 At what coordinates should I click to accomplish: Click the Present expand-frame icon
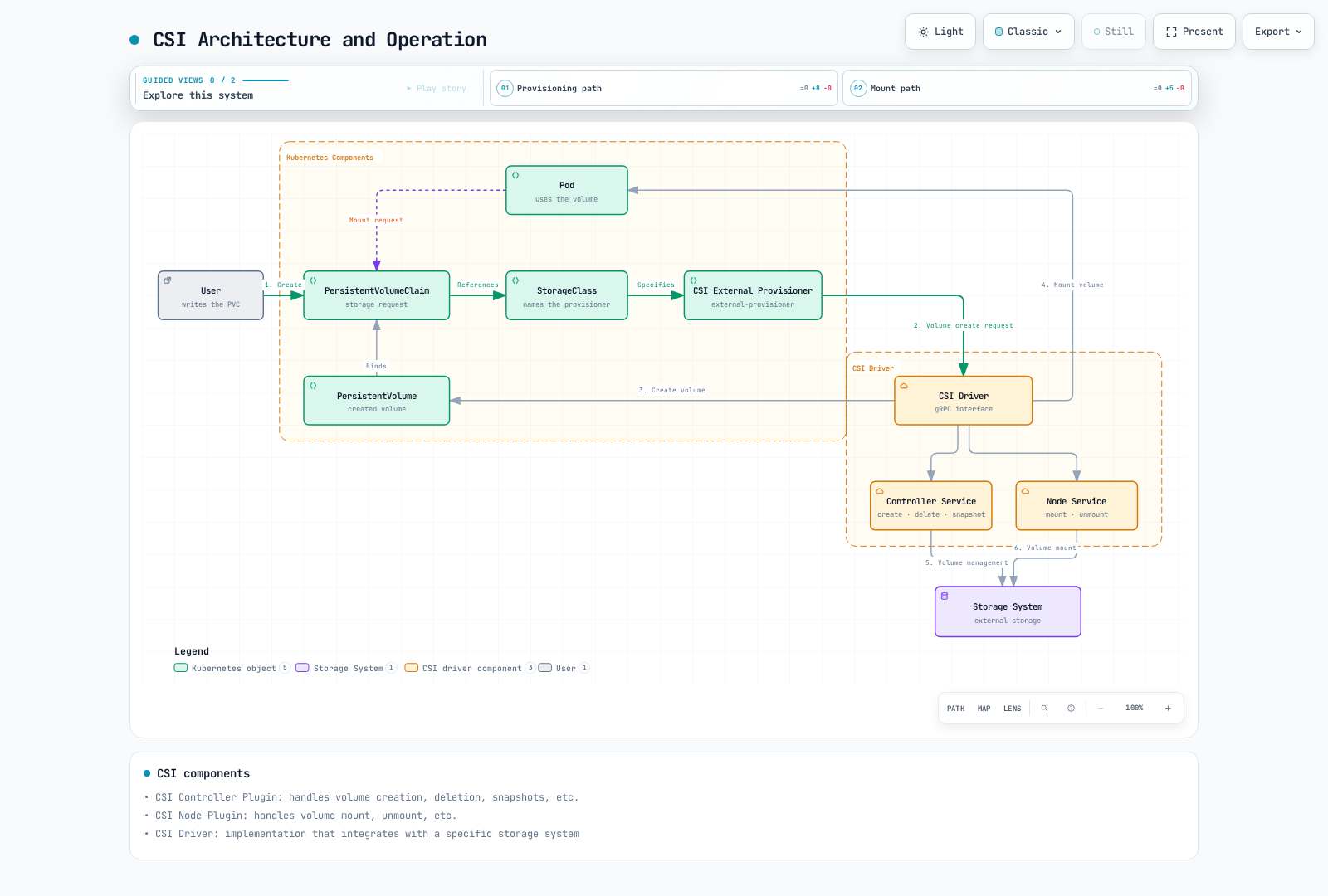(x=1171, y=32)
